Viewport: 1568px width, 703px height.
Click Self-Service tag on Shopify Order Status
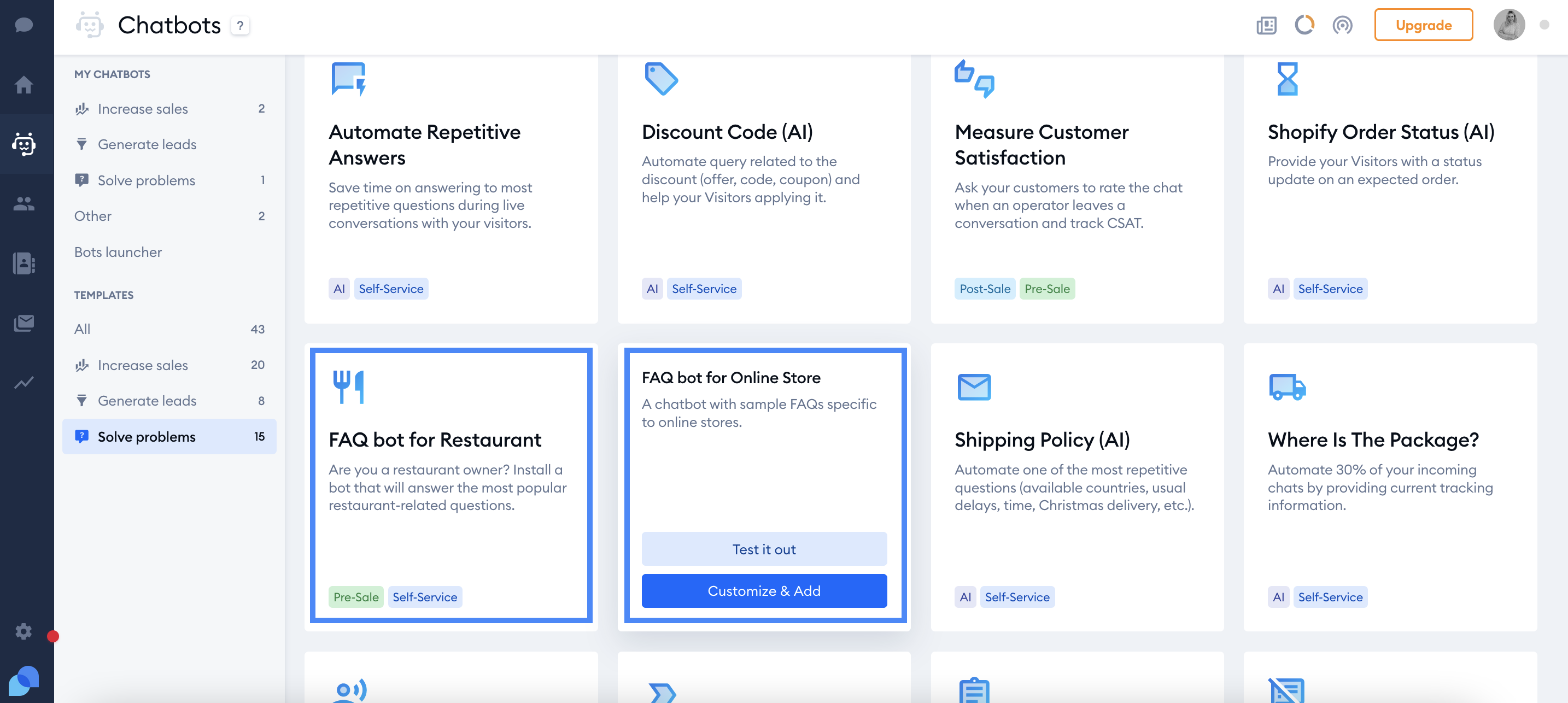pyautogui.click(x=1330, y=289)
